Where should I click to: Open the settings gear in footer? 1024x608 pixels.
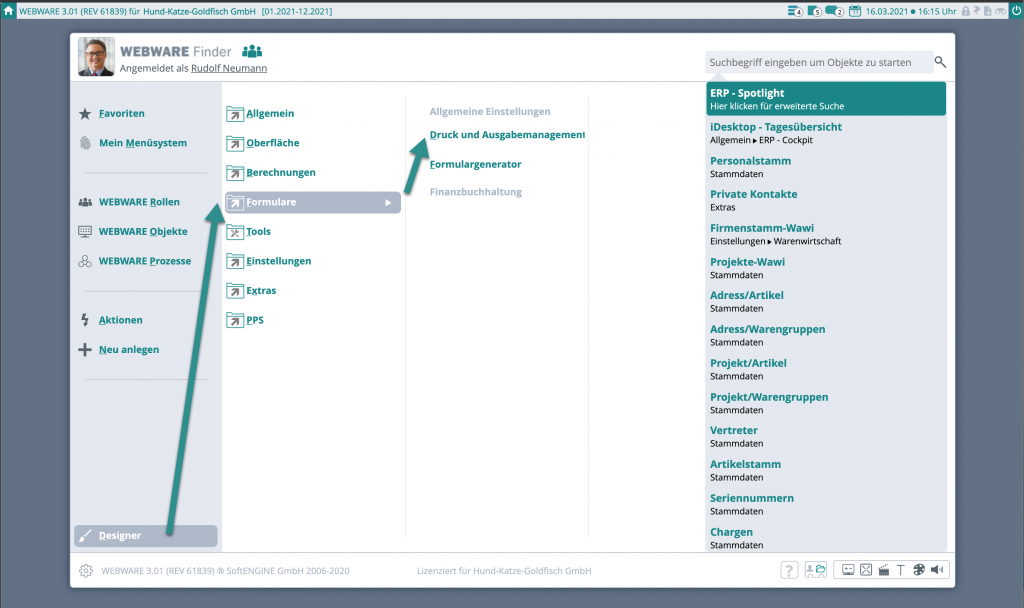click(x=86, y=571)
